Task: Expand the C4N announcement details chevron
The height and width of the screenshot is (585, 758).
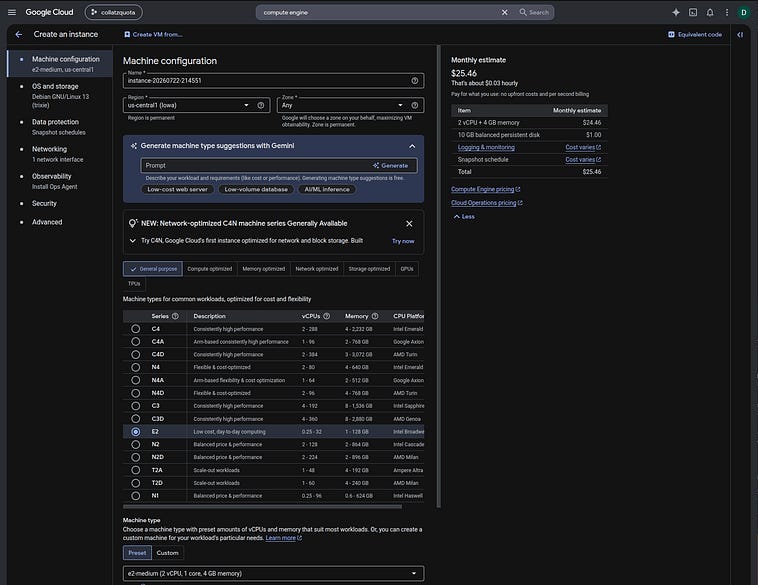Action: point(132,241)
